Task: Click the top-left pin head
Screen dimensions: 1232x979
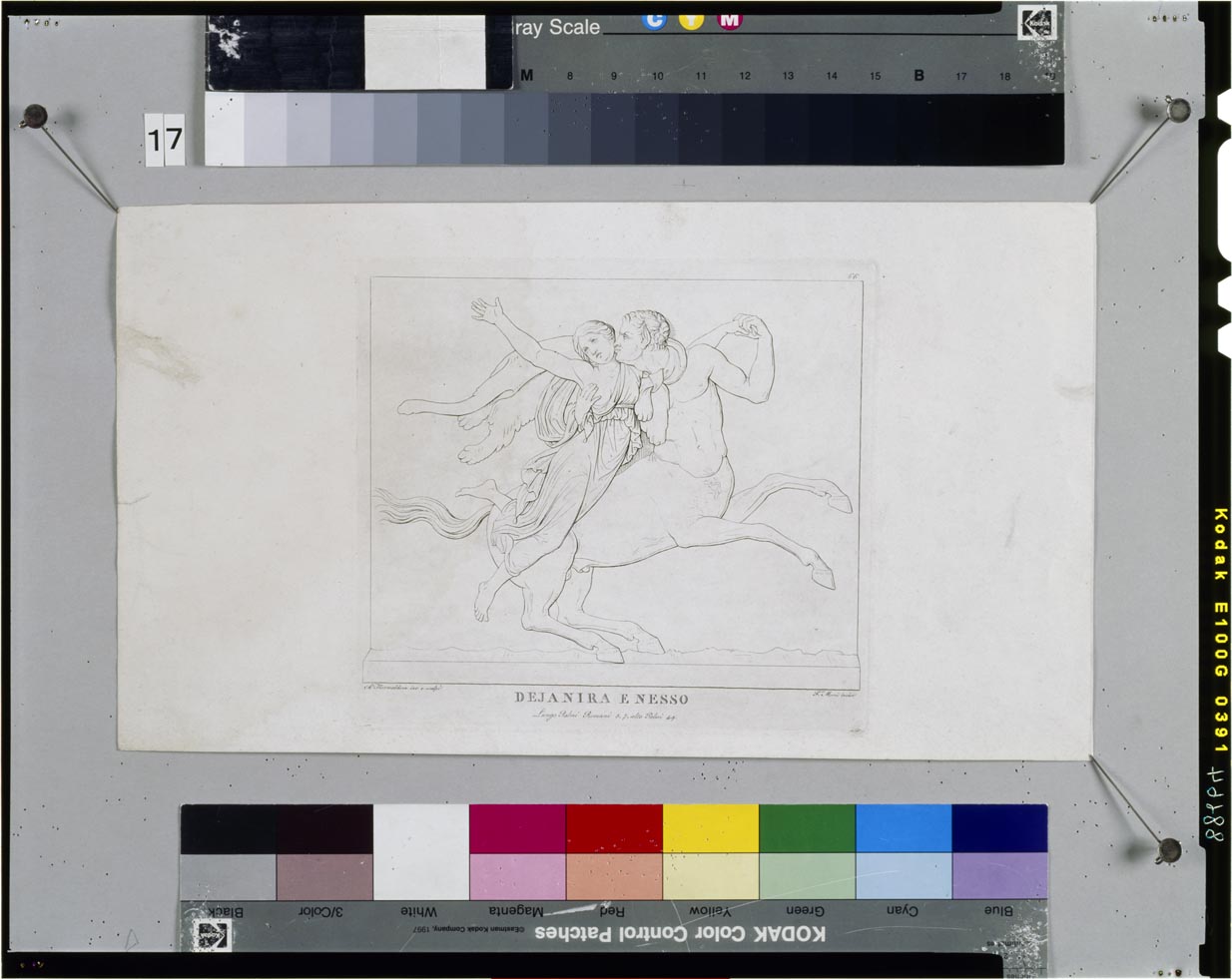Action: click(x=35, y=116)
